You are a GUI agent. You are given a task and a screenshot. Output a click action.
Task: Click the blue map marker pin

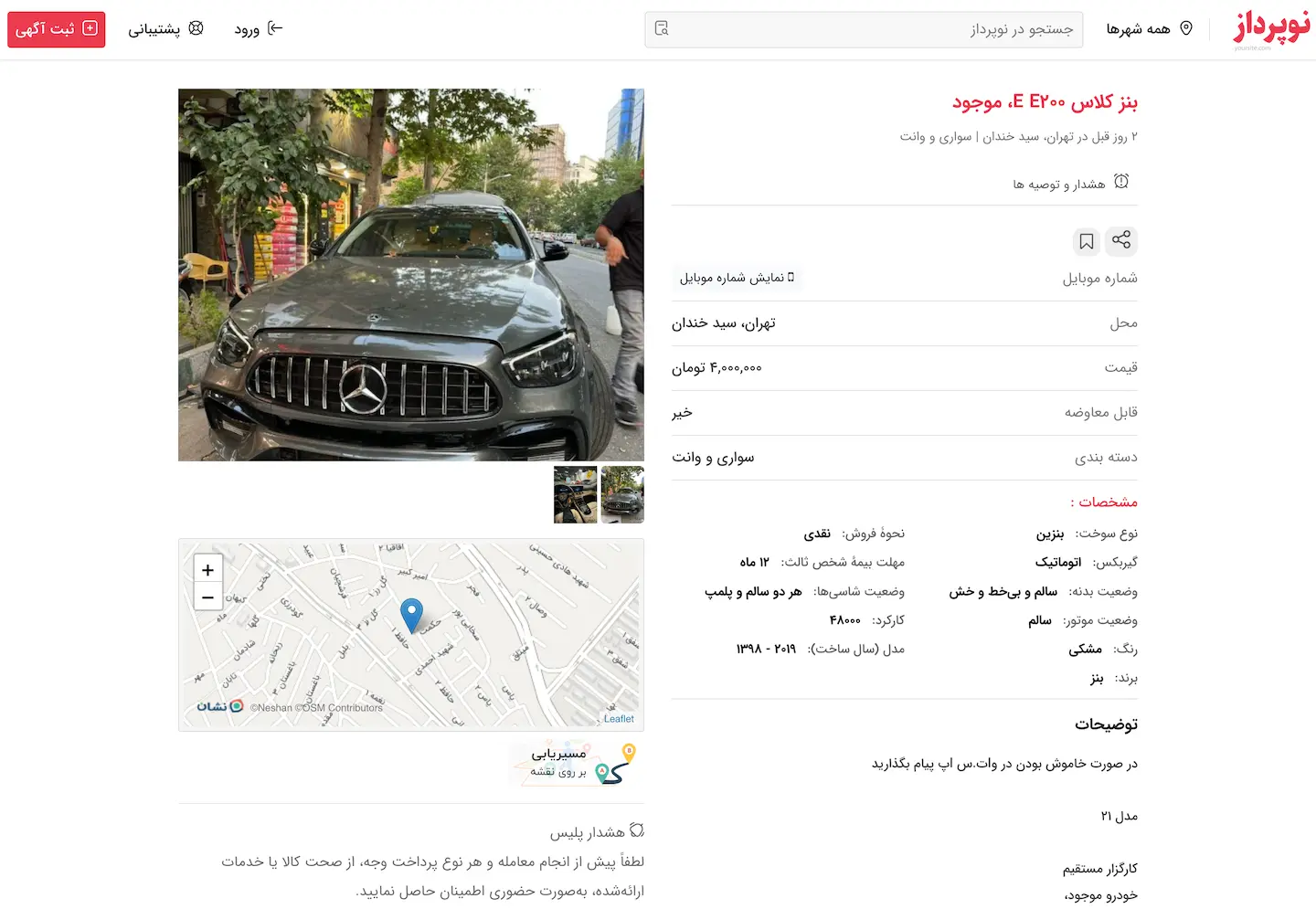pyautogui.click(x=412, y=616)
